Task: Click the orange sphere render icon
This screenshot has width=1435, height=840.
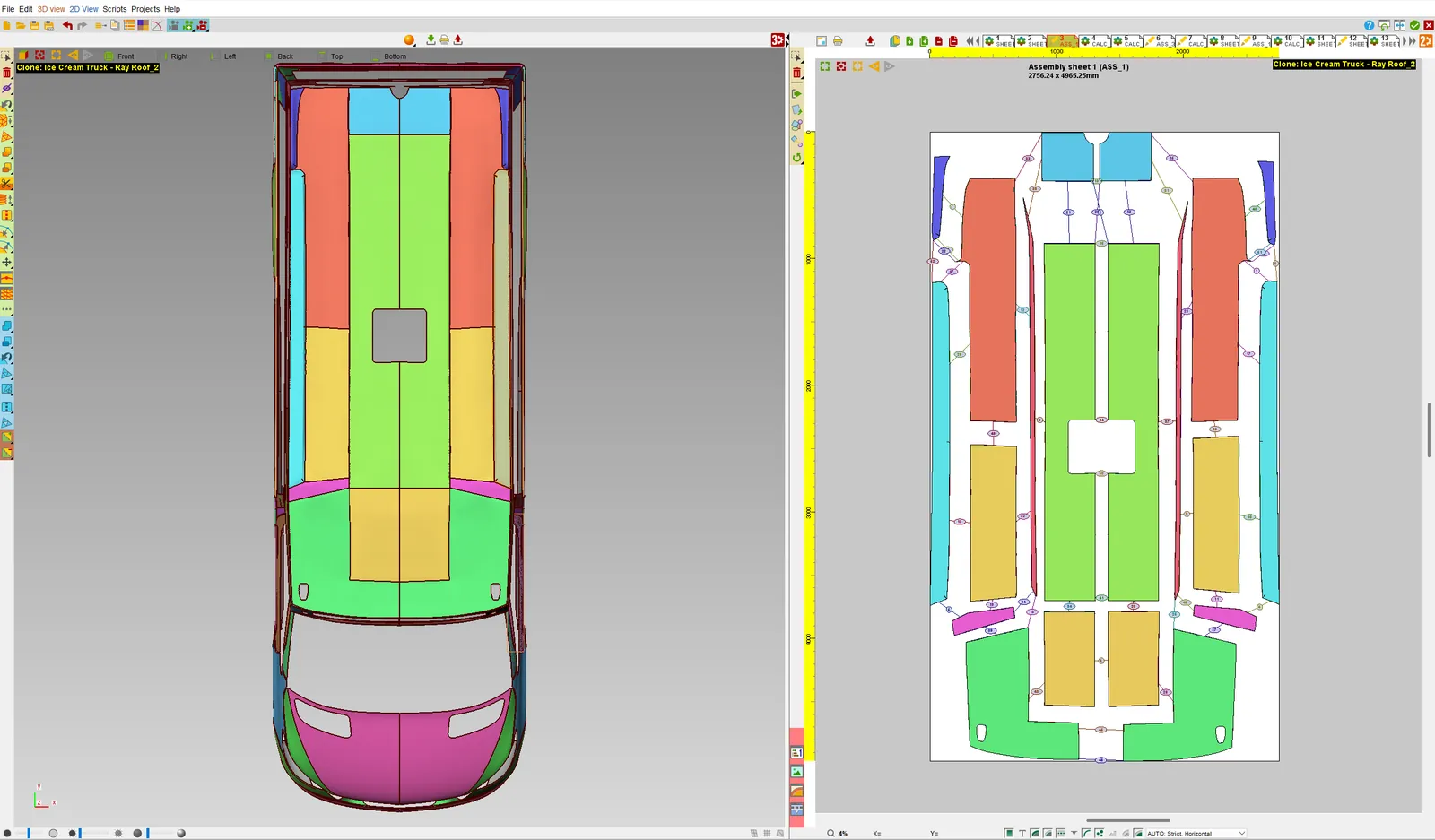Action: click(409, 40)
